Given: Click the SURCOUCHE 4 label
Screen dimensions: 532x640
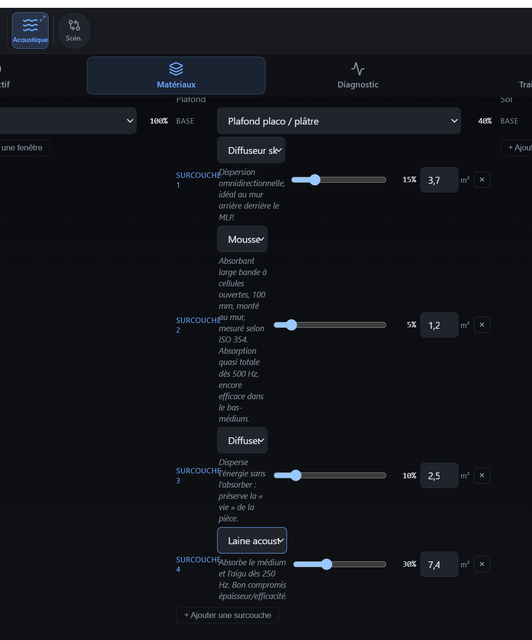Looking at the screenshot, I should 198,564.
